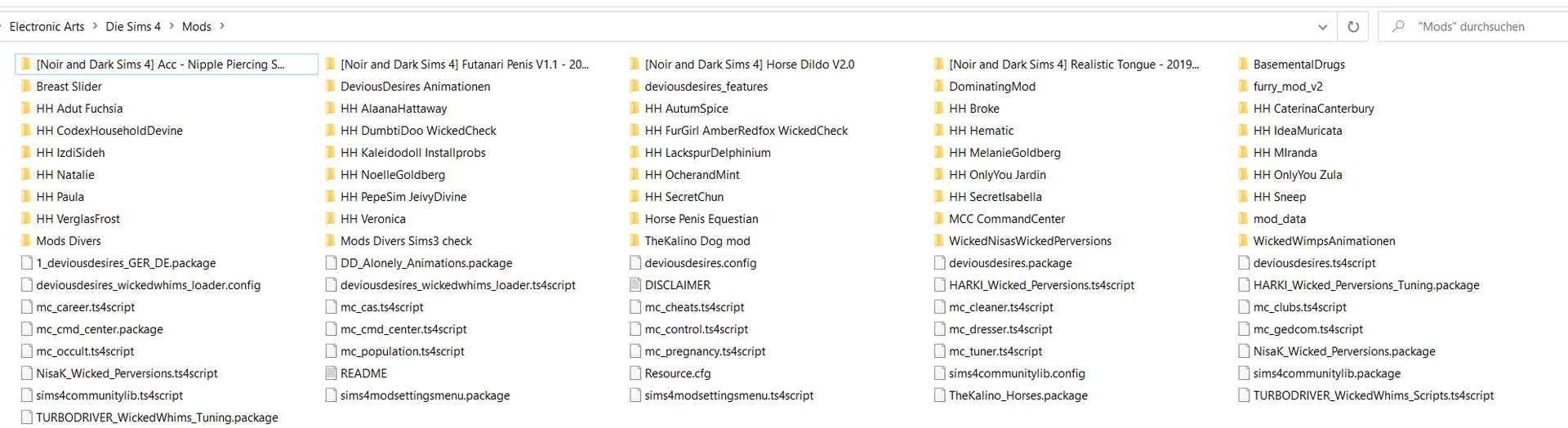
Task: Select DeviousDesires Animationen folder icon
Action: (331, 87)
